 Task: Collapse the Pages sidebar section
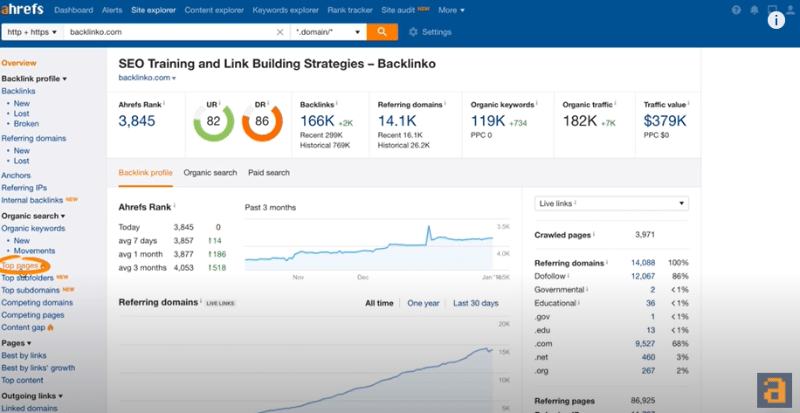pyautogui.click(x=16, y=343)
